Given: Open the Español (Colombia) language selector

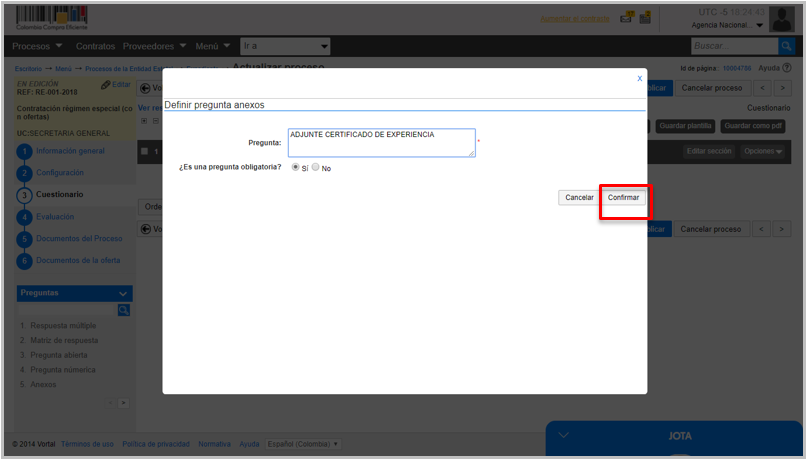Looking at the screenshot, I should pyautogui.click(x=304, y=444).
